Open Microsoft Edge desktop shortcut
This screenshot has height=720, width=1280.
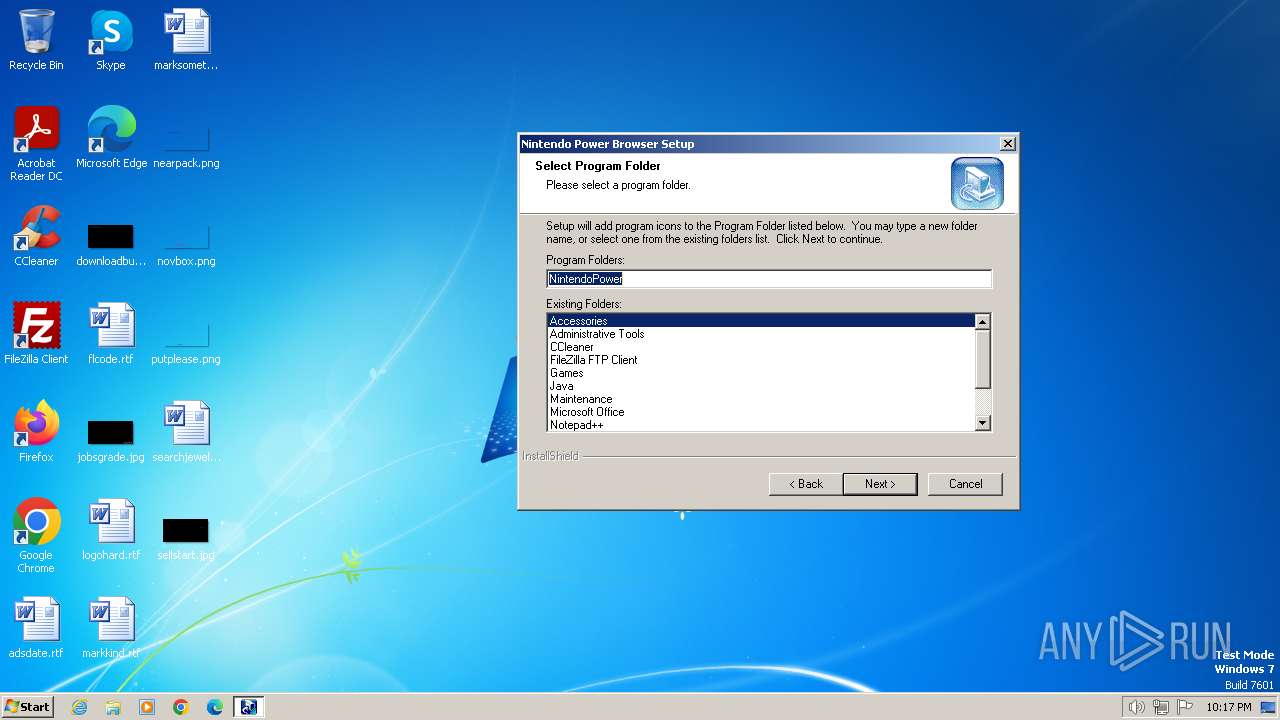[x=111, y=138]
